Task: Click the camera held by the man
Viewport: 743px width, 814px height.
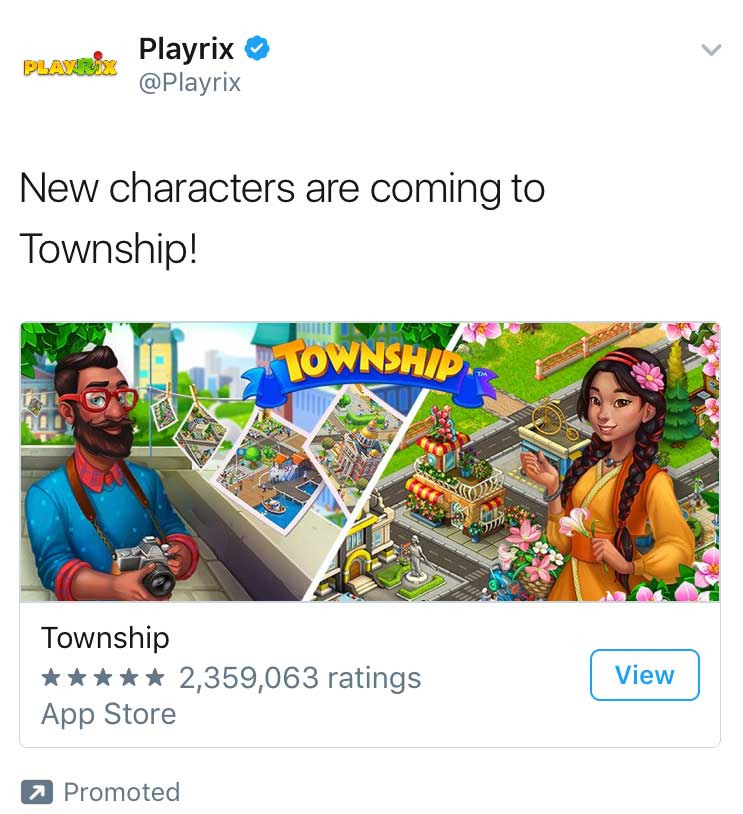Action: [x=147, y=564]
